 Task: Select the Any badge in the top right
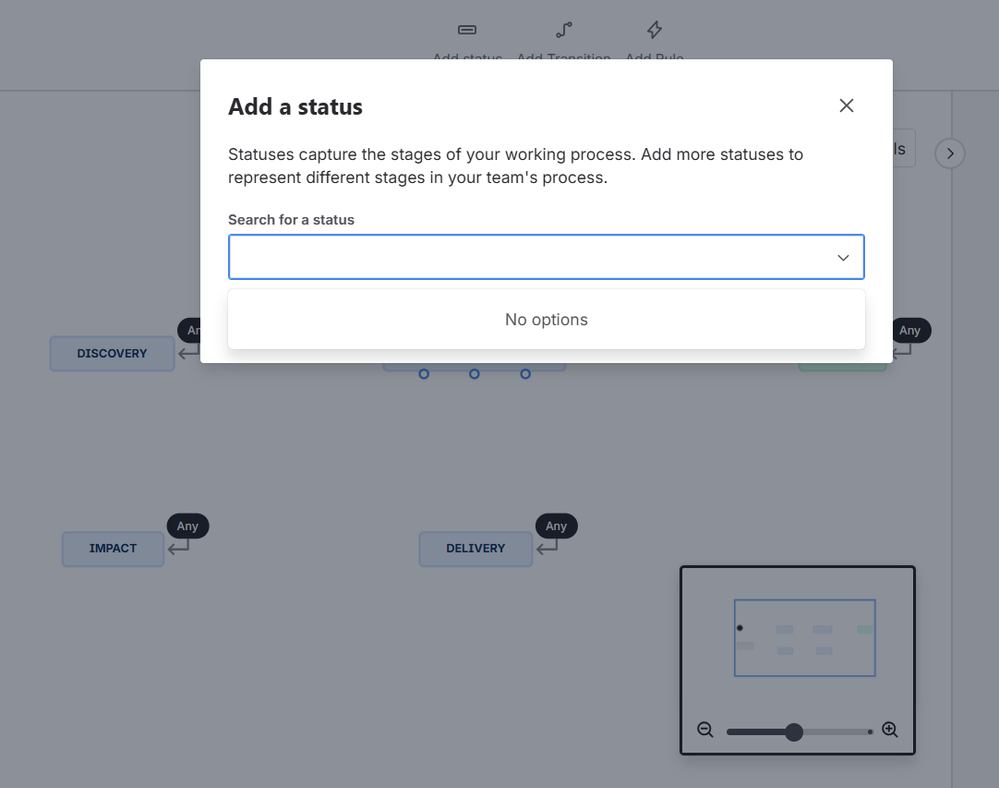click(910, 330)
